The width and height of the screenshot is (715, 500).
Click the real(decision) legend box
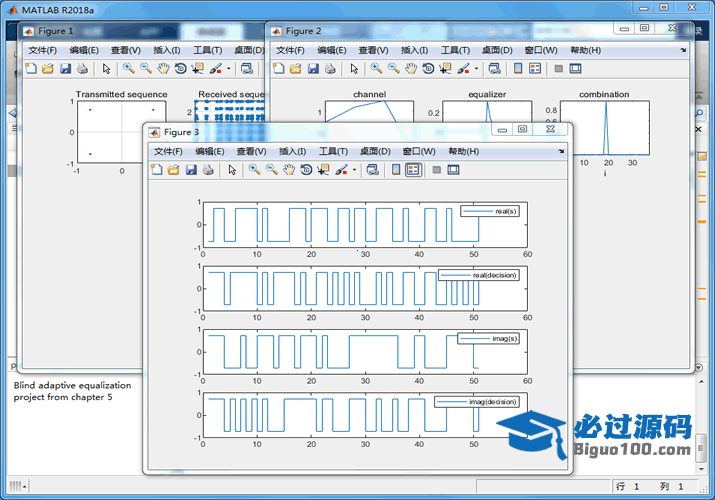[x=479, y=275]
